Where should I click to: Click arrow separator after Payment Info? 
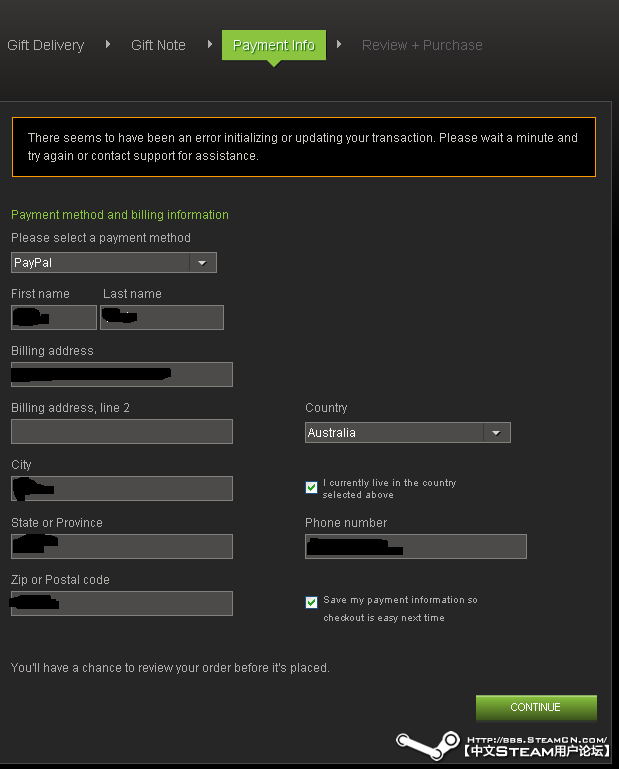[339, 45]
